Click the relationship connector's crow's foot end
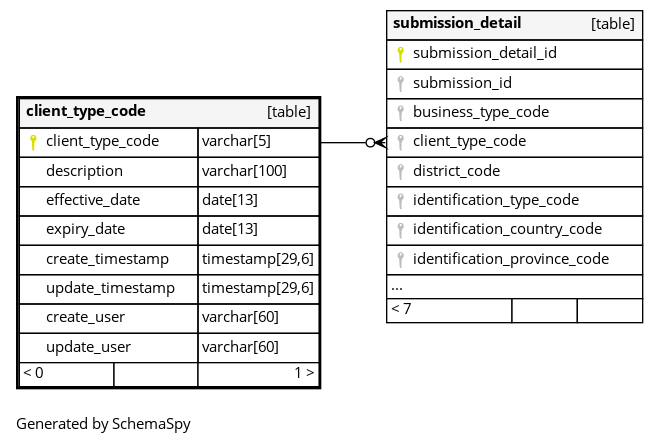This screenshot has height=444, width=659. click(x=377, y=143)
